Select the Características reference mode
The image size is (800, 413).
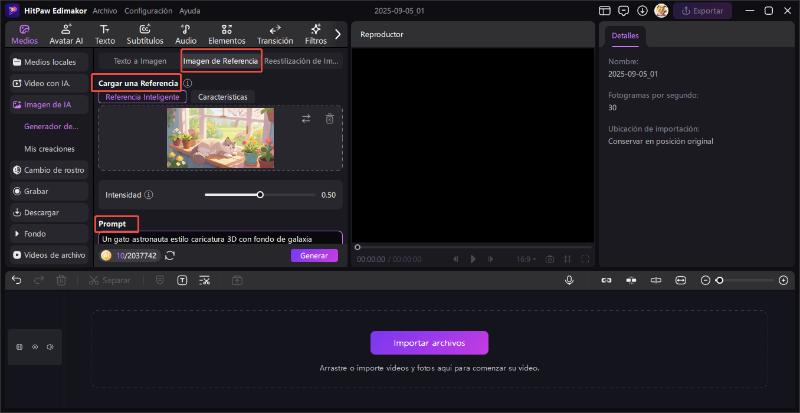pyautogui.click(x=222, y=98)
